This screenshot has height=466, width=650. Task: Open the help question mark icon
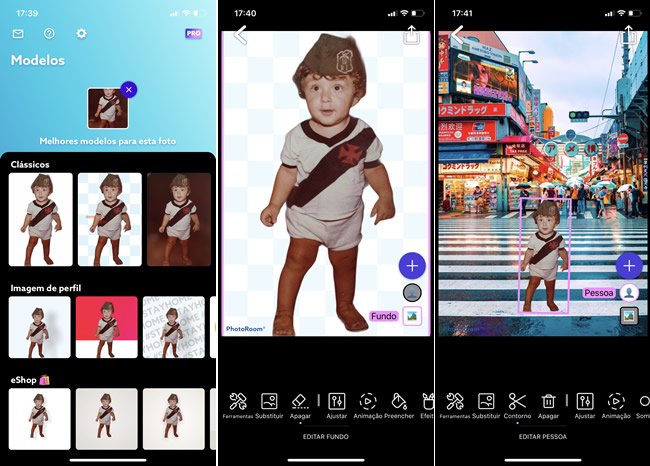click(x=49, y=33)
